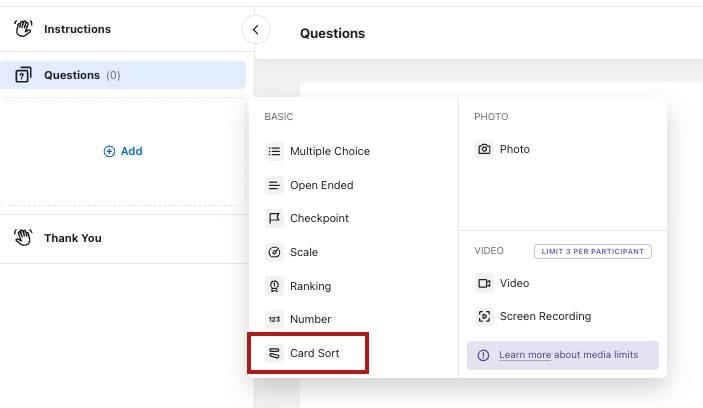Click the info icon in media limits notice

(483, 355)
